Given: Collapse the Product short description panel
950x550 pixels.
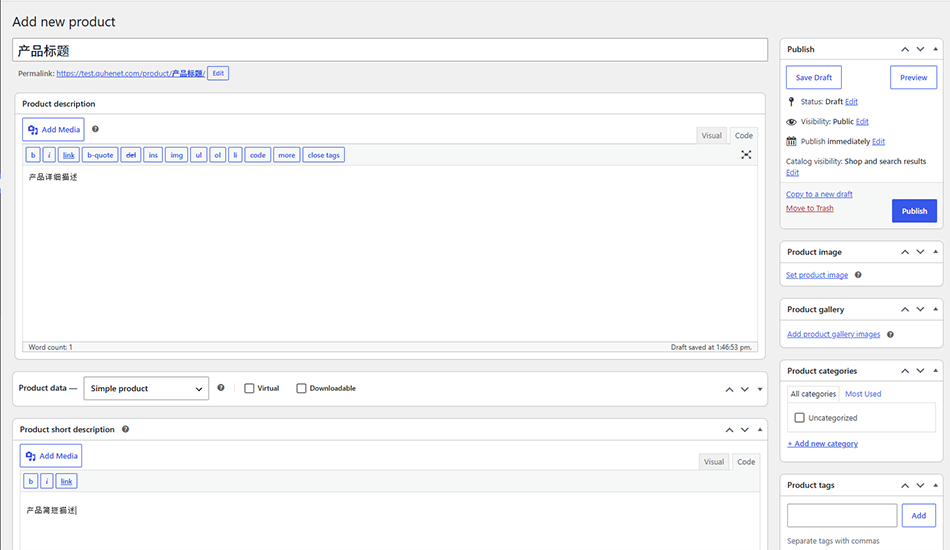Looking at the screenshot, I should 760,429.
